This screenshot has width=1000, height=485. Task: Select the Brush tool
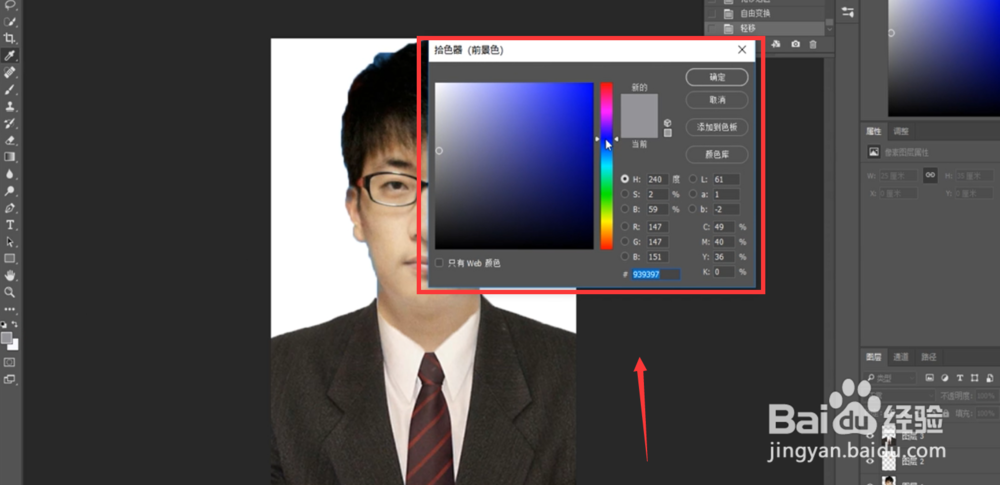(10, 89)
